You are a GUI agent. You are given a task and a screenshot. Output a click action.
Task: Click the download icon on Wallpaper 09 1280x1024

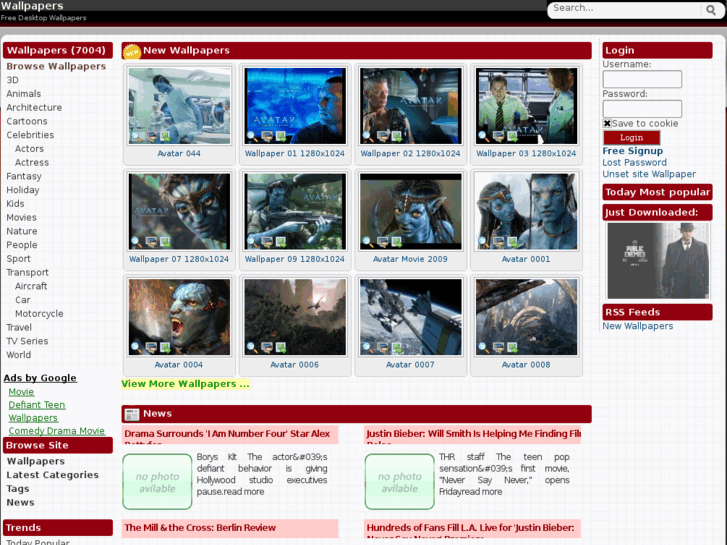coord(281,242)
